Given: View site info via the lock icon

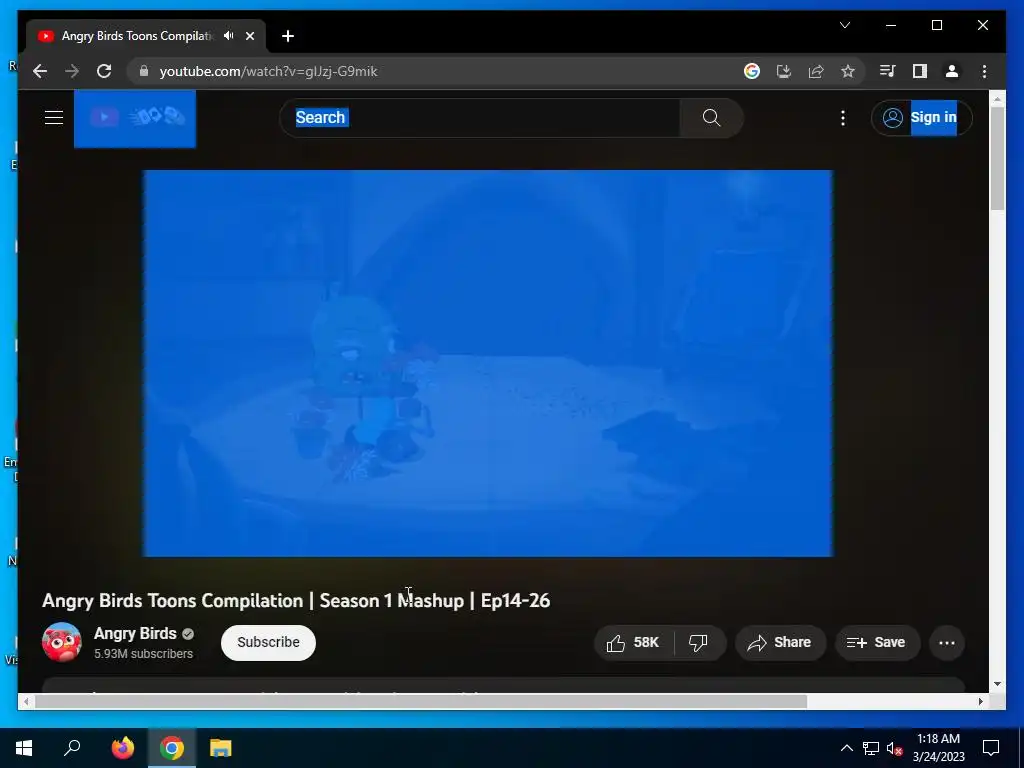Looking at the screenshot, I should (144, 71).
